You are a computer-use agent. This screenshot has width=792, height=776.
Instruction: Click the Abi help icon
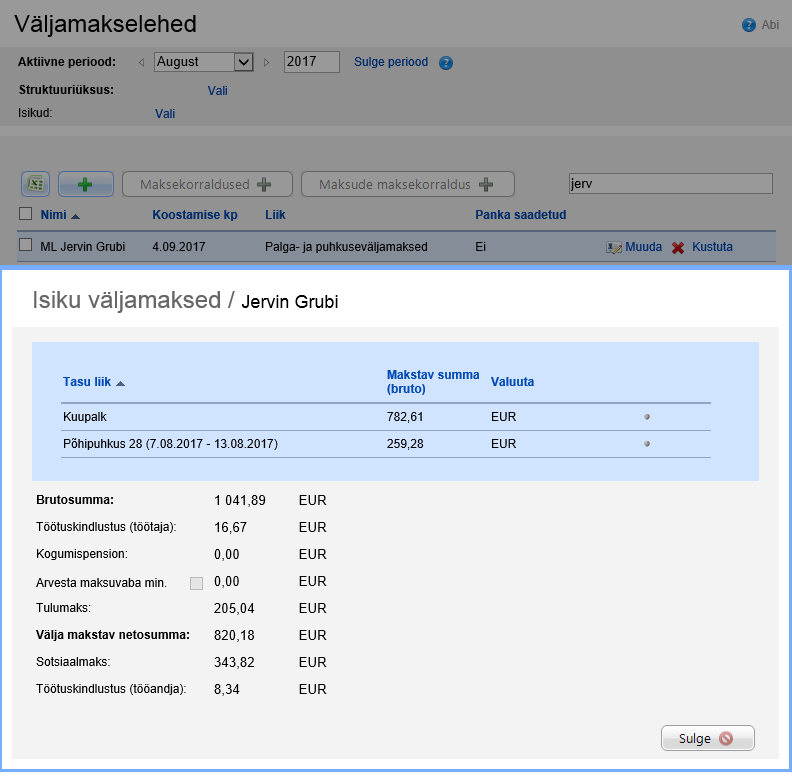tap(748, 25)
